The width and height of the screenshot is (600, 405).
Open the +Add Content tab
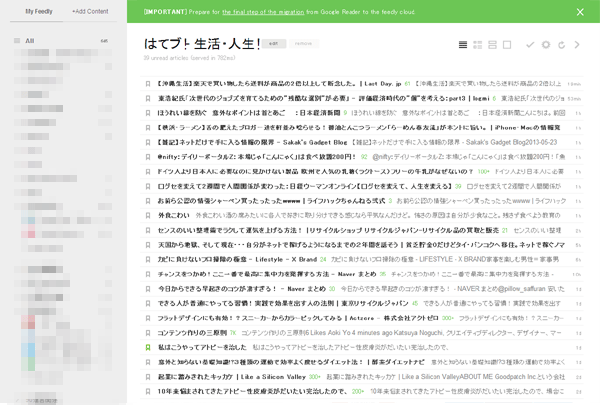pos(90,11)
